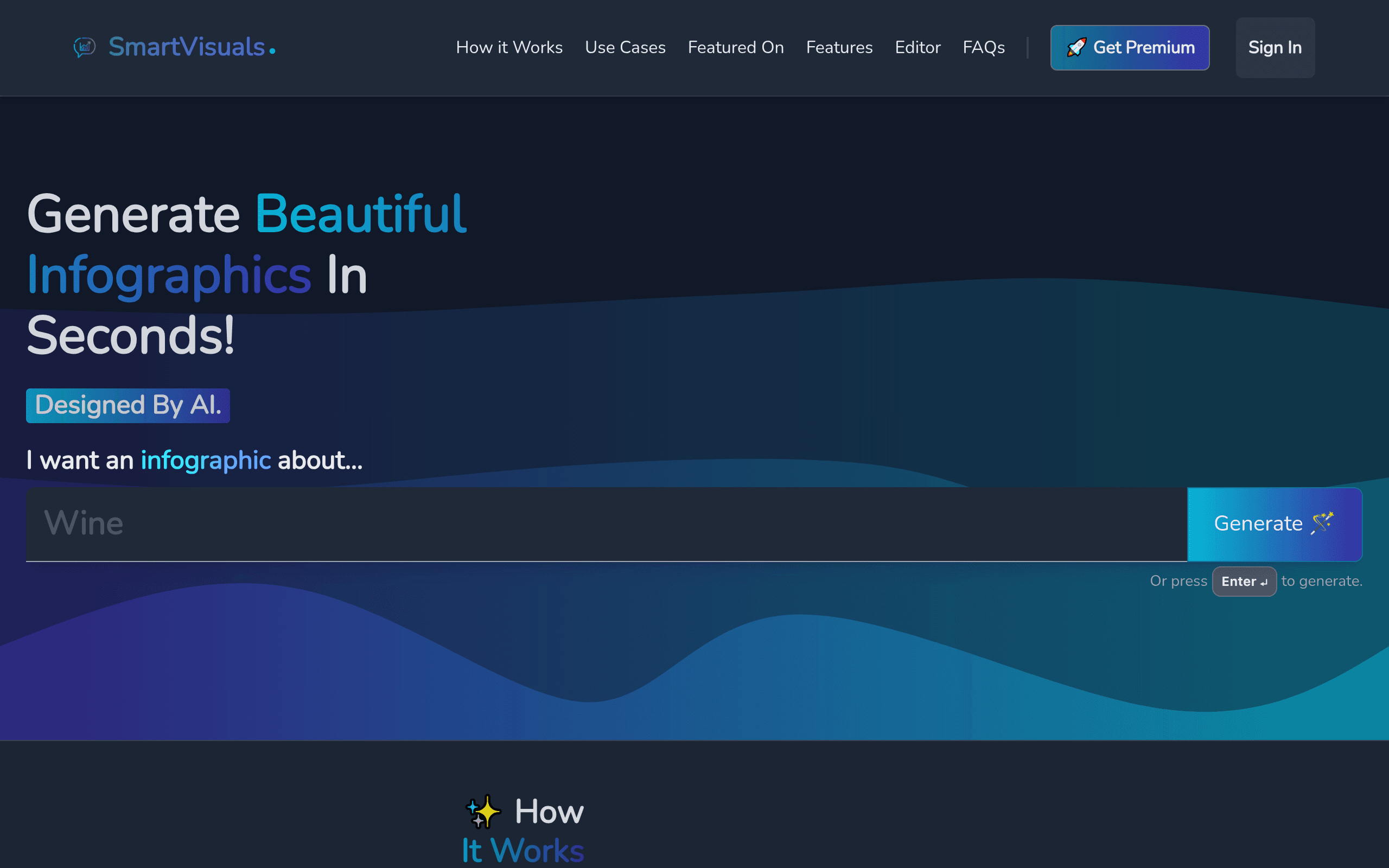Select Features in the top navigation

point(839,47)
